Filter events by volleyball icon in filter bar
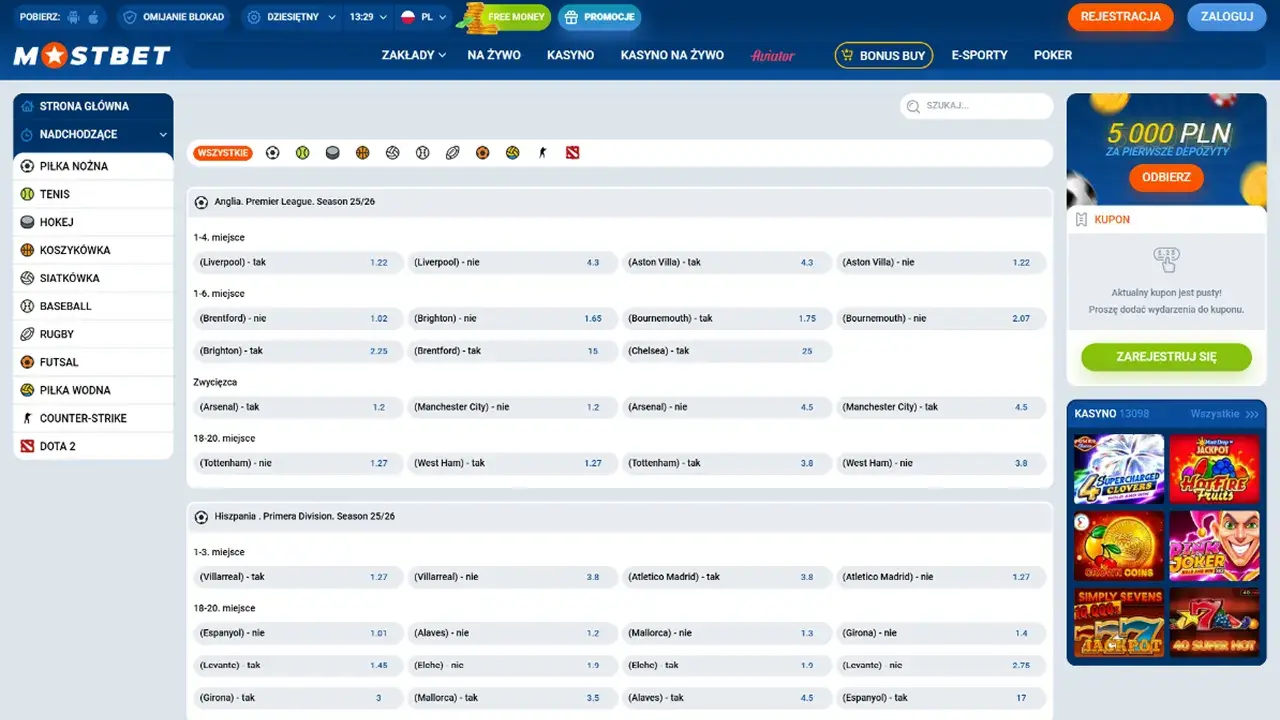The width and height of the screenshot is (1280, 720). click(x=393, y=153)
